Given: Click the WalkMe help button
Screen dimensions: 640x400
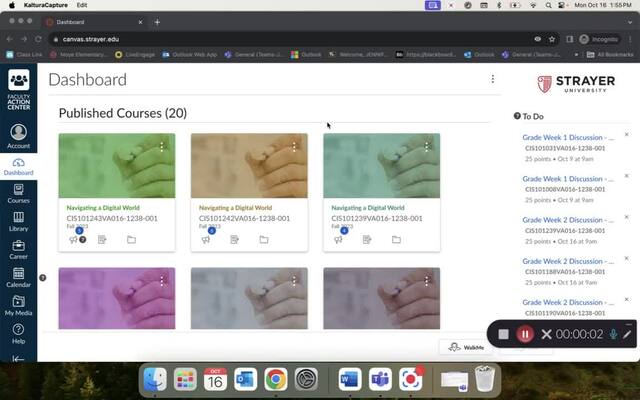Looking at the screenshot, I should coord(466,347).
